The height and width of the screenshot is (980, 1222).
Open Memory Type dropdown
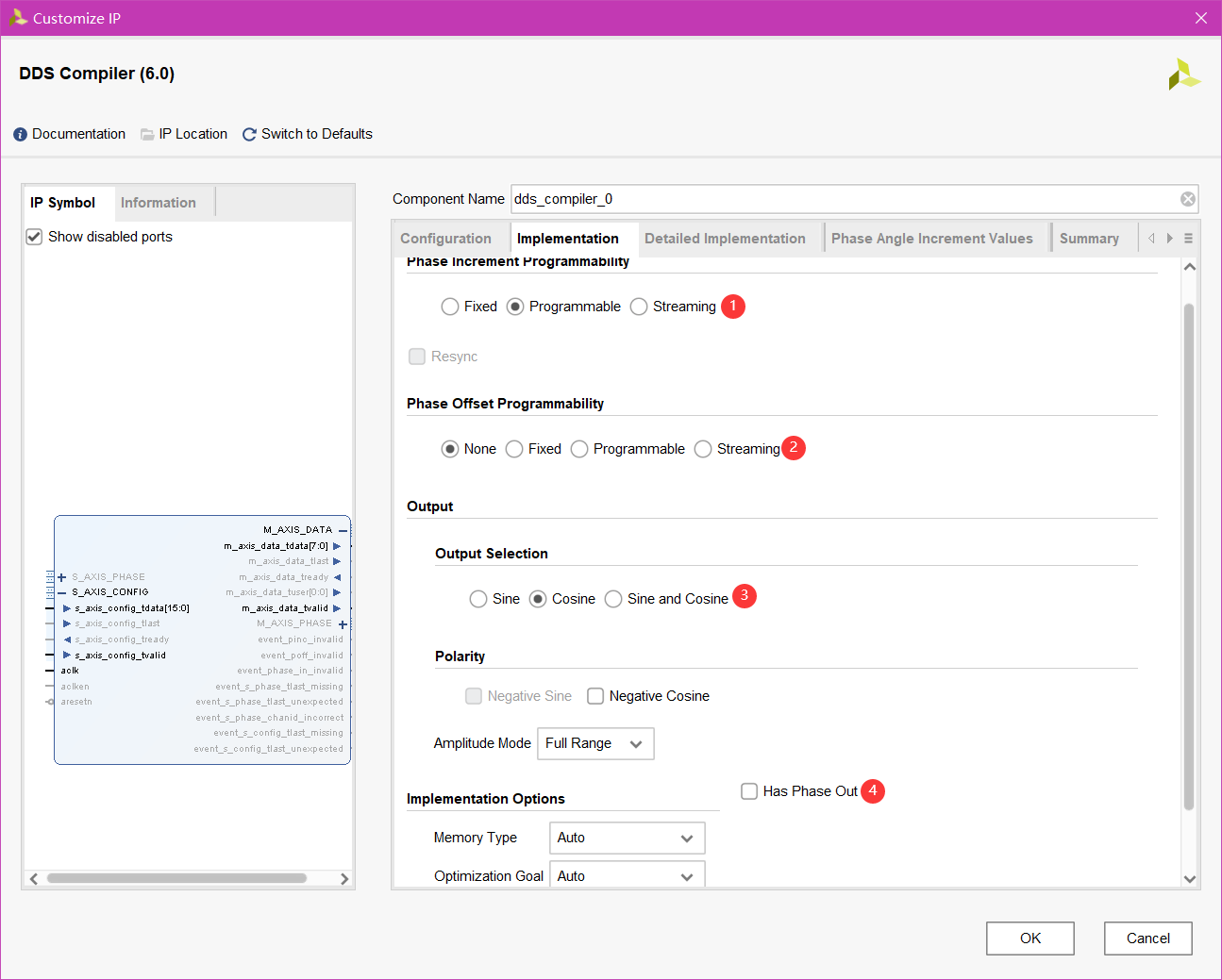point(627,838)
